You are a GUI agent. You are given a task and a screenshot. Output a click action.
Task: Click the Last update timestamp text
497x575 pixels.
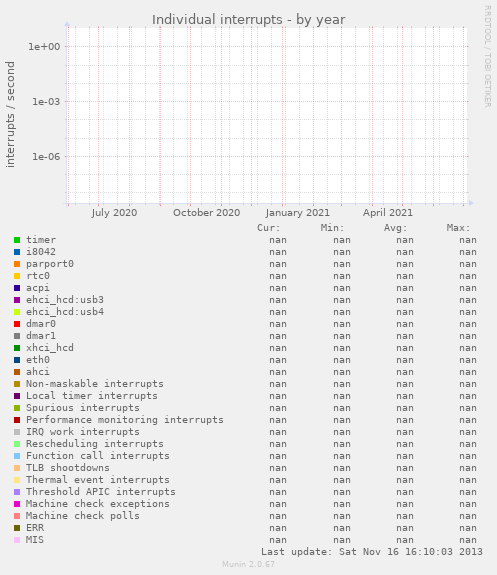point(372,552)
